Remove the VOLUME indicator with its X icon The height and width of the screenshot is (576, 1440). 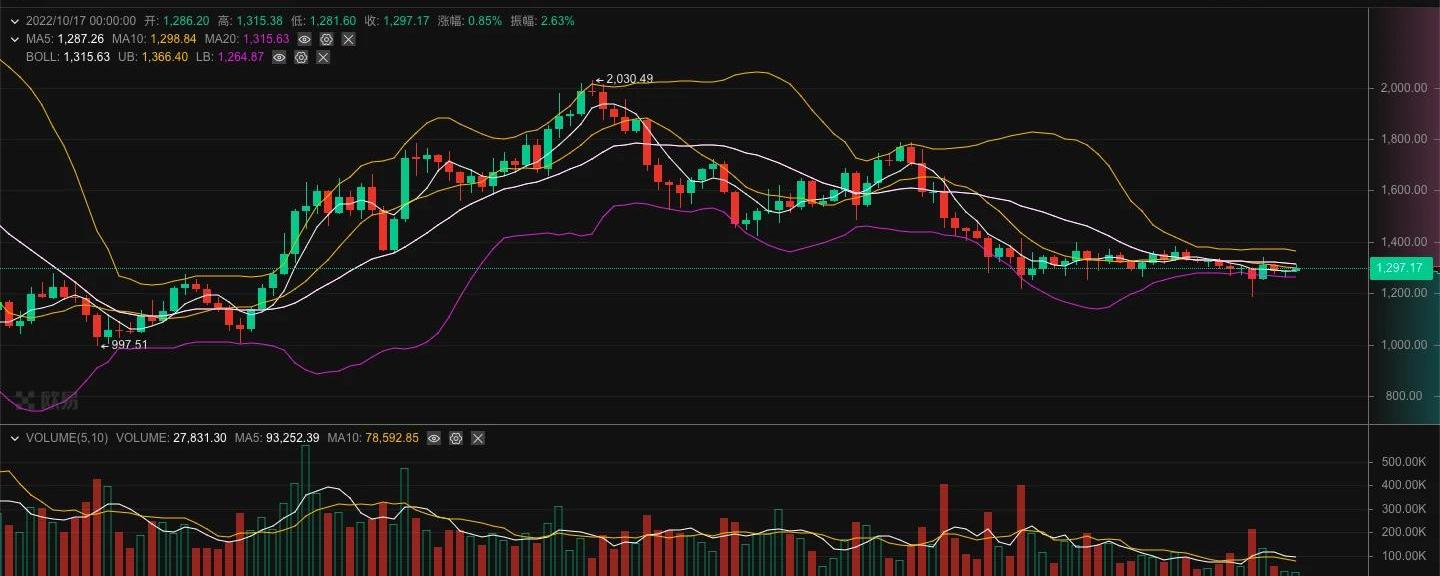478,438
